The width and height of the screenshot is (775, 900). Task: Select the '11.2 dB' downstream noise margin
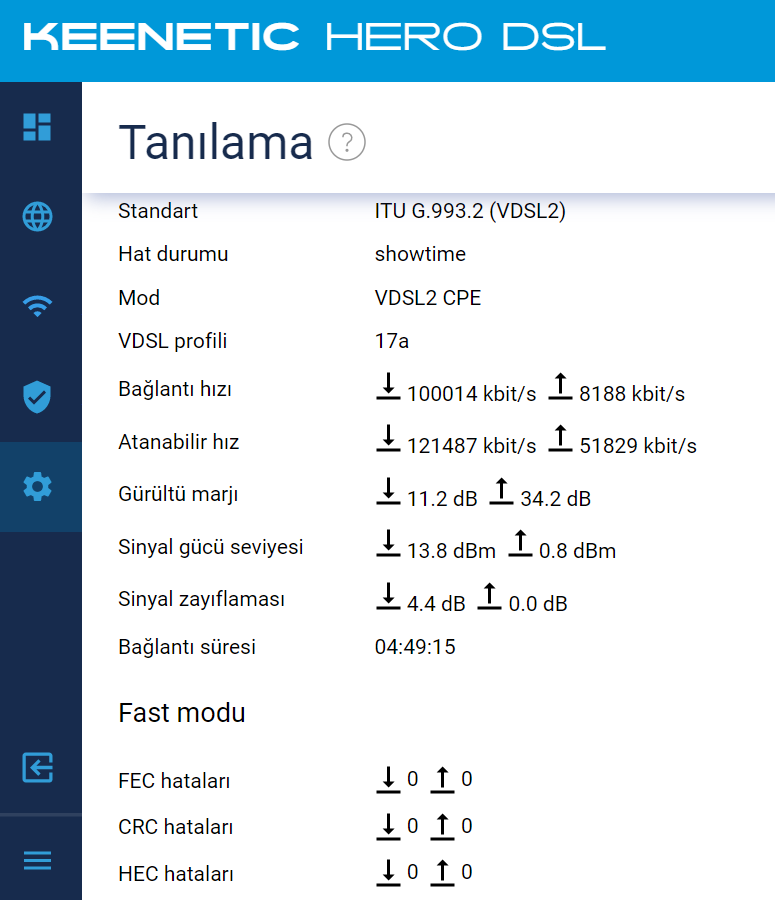[442, 498]
